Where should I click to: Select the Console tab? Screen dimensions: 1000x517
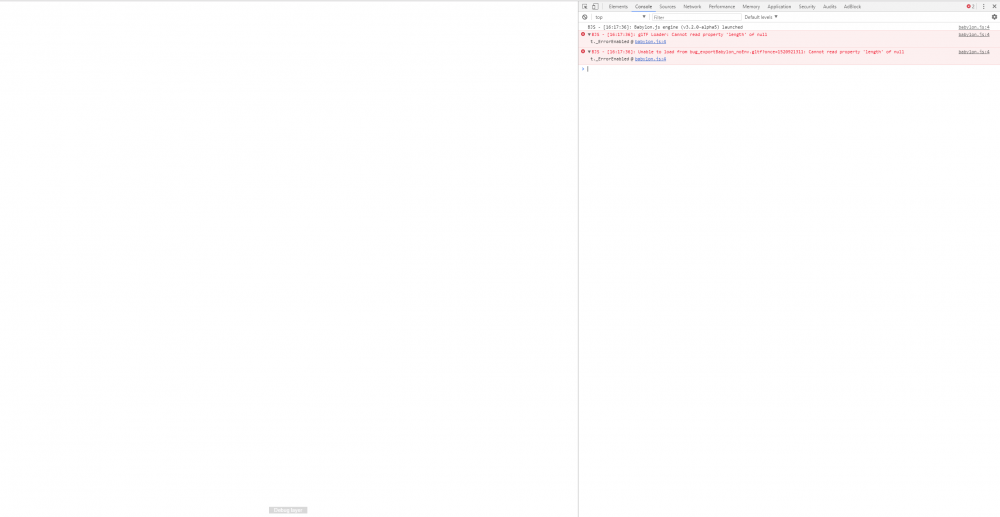pos(643,6)
